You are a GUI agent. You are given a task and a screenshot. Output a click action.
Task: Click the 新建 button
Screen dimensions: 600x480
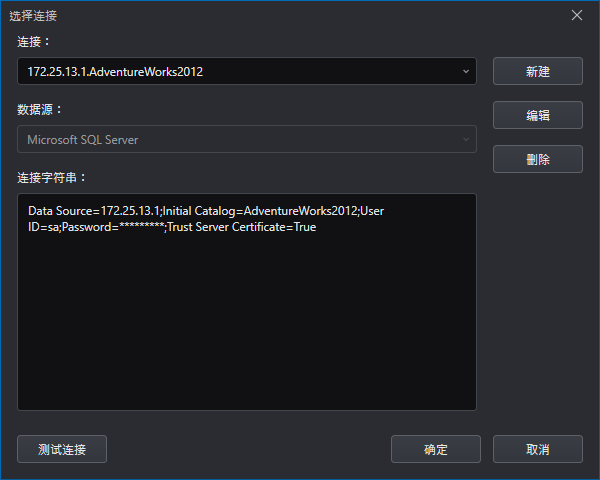(x=538, y=71)
